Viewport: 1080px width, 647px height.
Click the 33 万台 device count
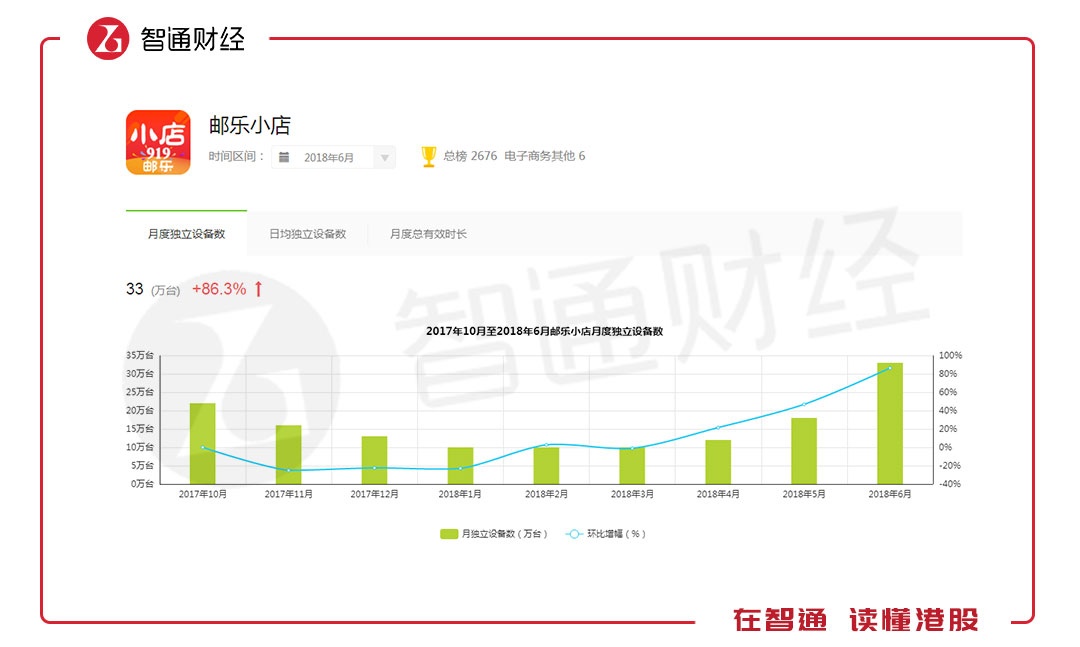[x=152, y=289]
